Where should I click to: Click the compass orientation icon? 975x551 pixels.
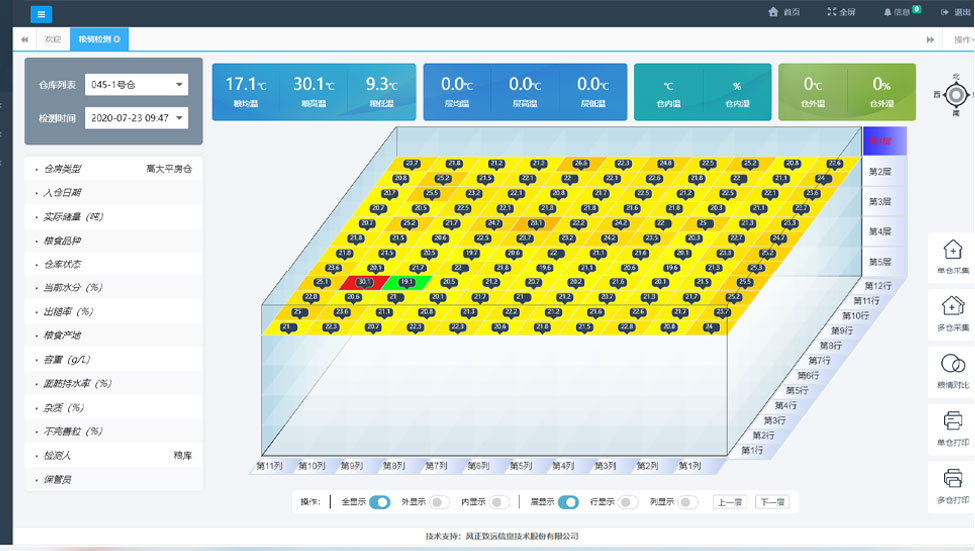point(956,95)
